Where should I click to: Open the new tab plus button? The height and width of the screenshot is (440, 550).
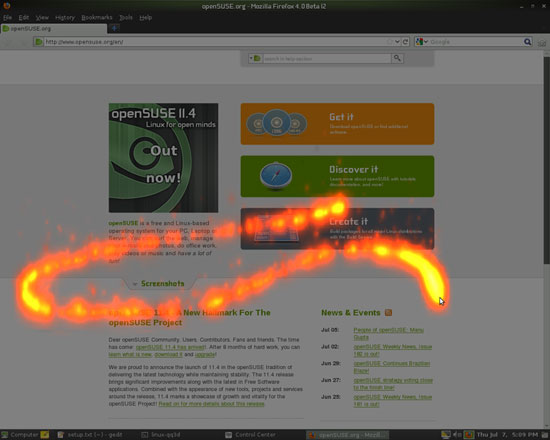tap(114, 28)
